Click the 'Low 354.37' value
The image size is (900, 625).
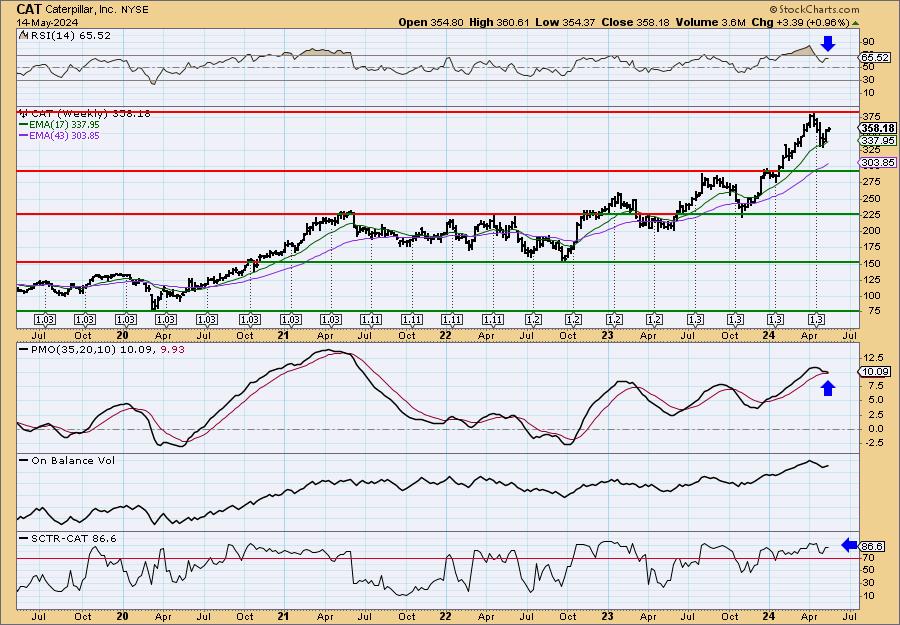coord(565,22)
